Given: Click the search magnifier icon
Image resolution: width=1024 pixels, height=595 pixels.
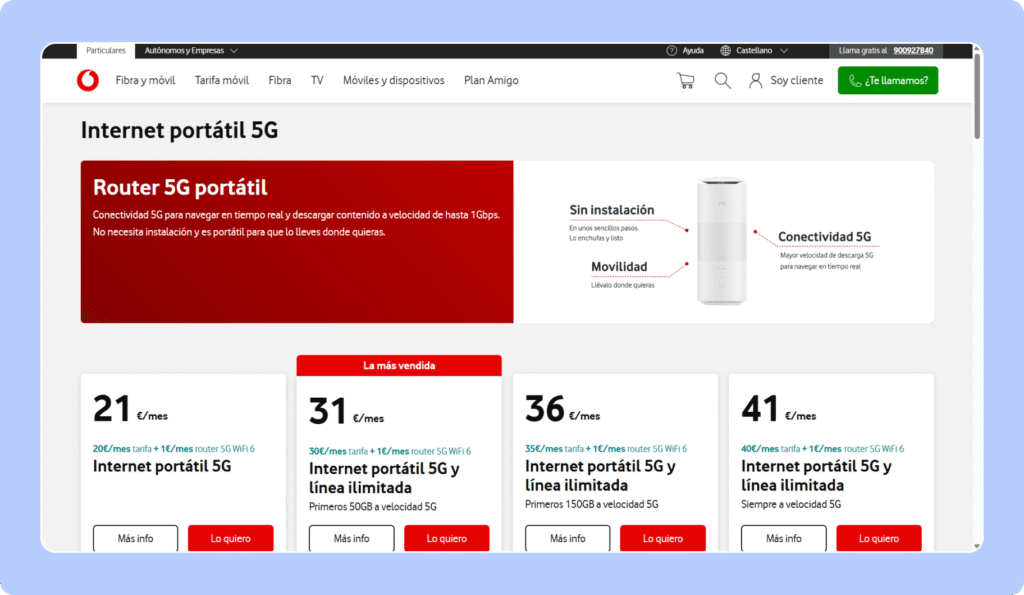Looking at the screenshot, I should (x=722, y=81).
